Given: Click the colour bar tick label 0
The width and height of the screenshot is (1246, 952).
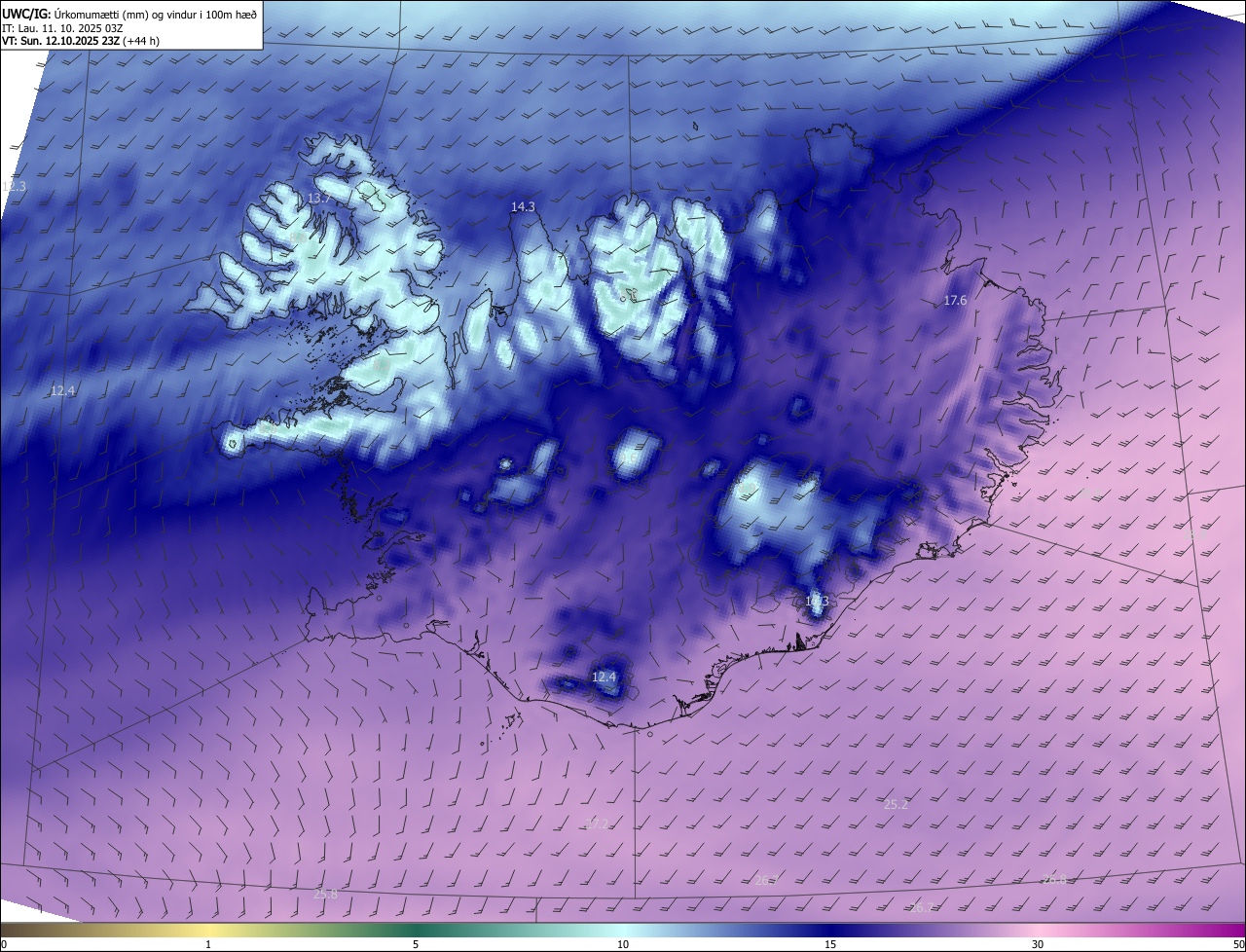Looking at the screenshot, I should [4, 945].
